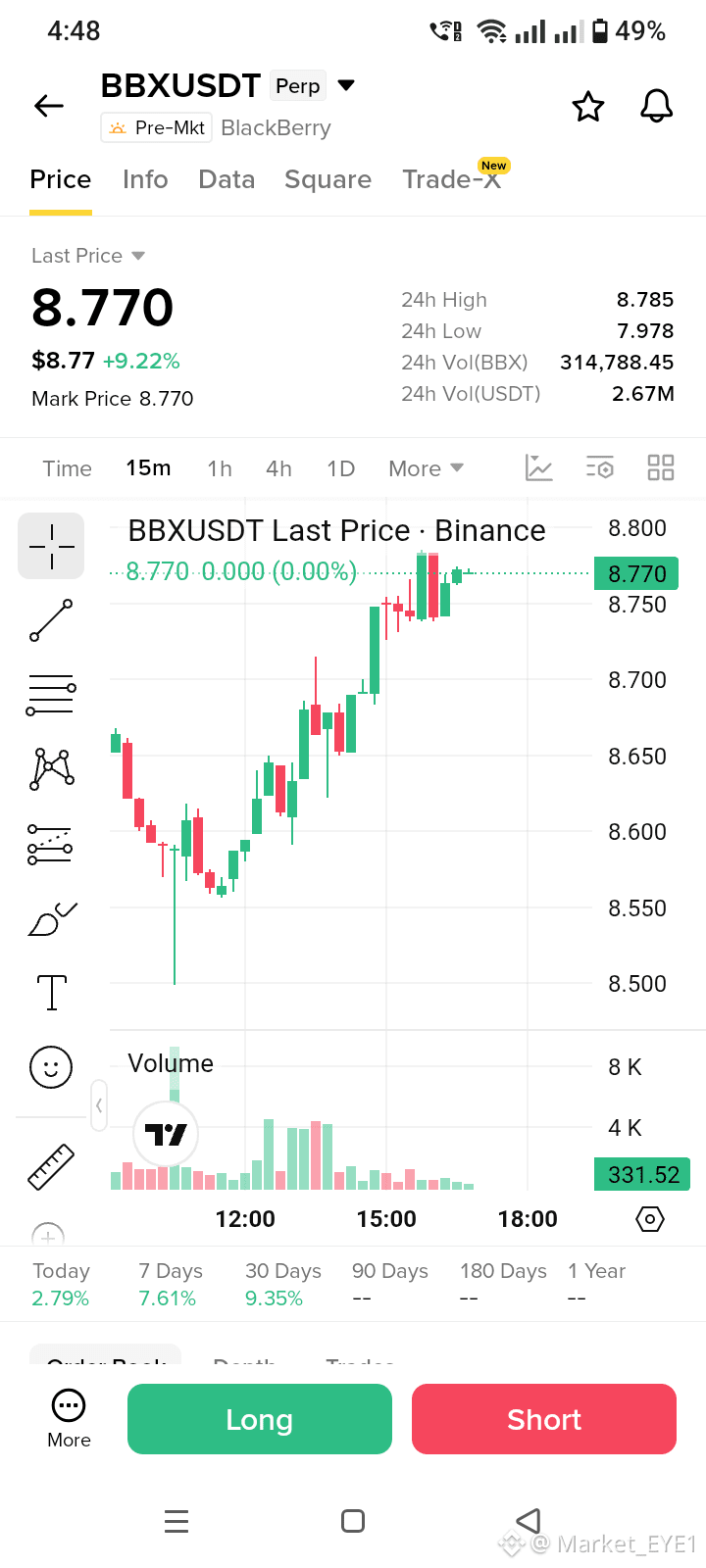The image size is (706, 1568).
Task: Select the brush drawing tool
Action: pos(51,919)
